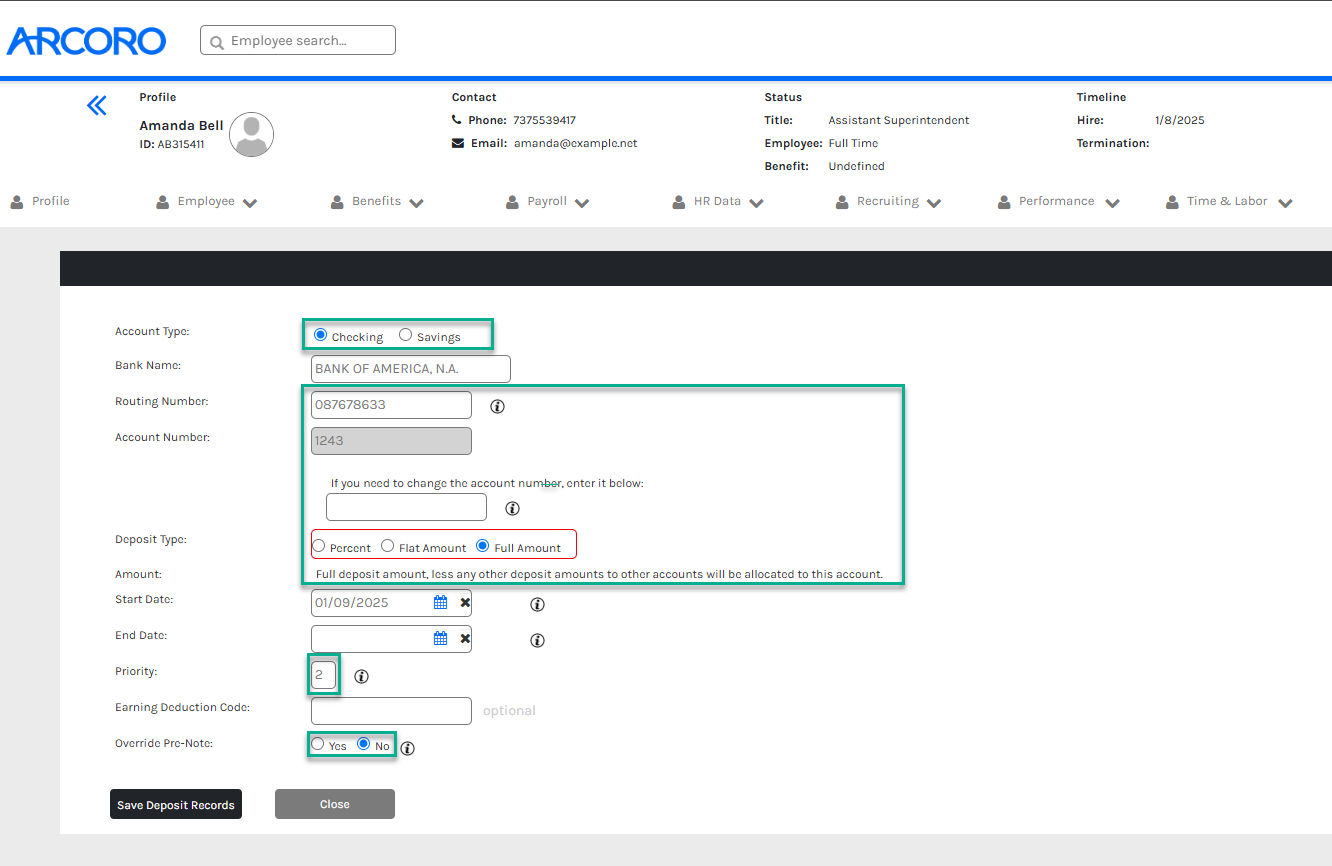This screenshot has width=1332, height=866.
Task: Focus the Employee search field
Action: (x=298, y=40)
